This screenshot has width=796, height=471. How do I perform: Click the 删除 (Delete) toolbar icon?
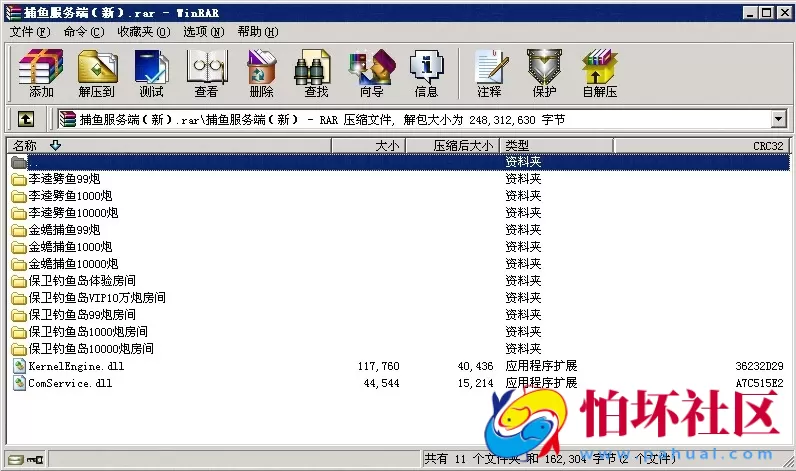coord(261,66)
